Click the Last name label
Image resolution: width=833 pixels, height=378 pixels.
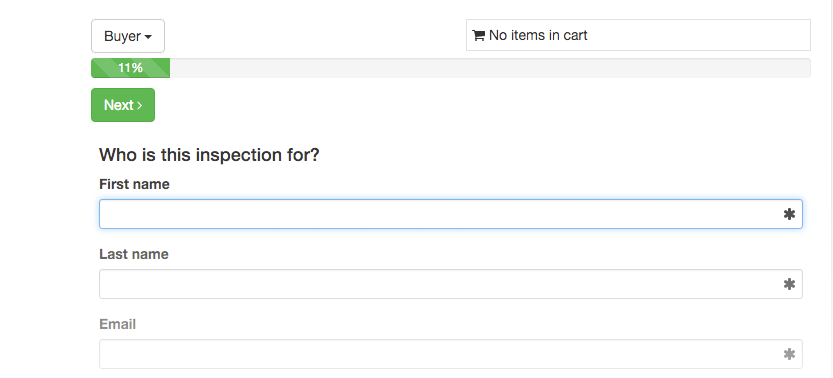click(134, 254)
